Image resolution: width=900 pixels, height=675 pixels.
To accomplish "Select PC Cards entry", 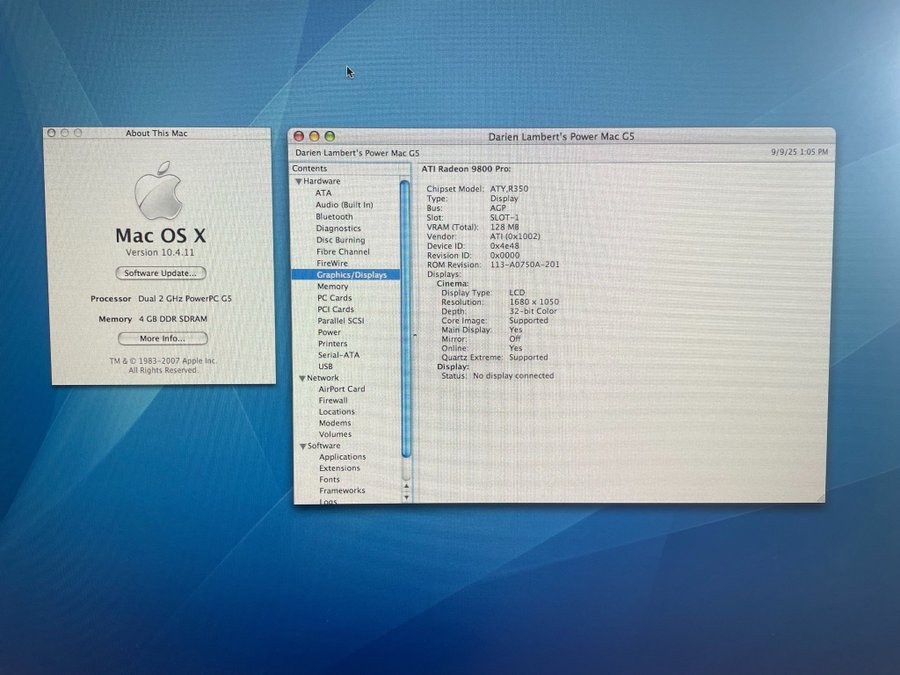I will click(x=334, y=298).
